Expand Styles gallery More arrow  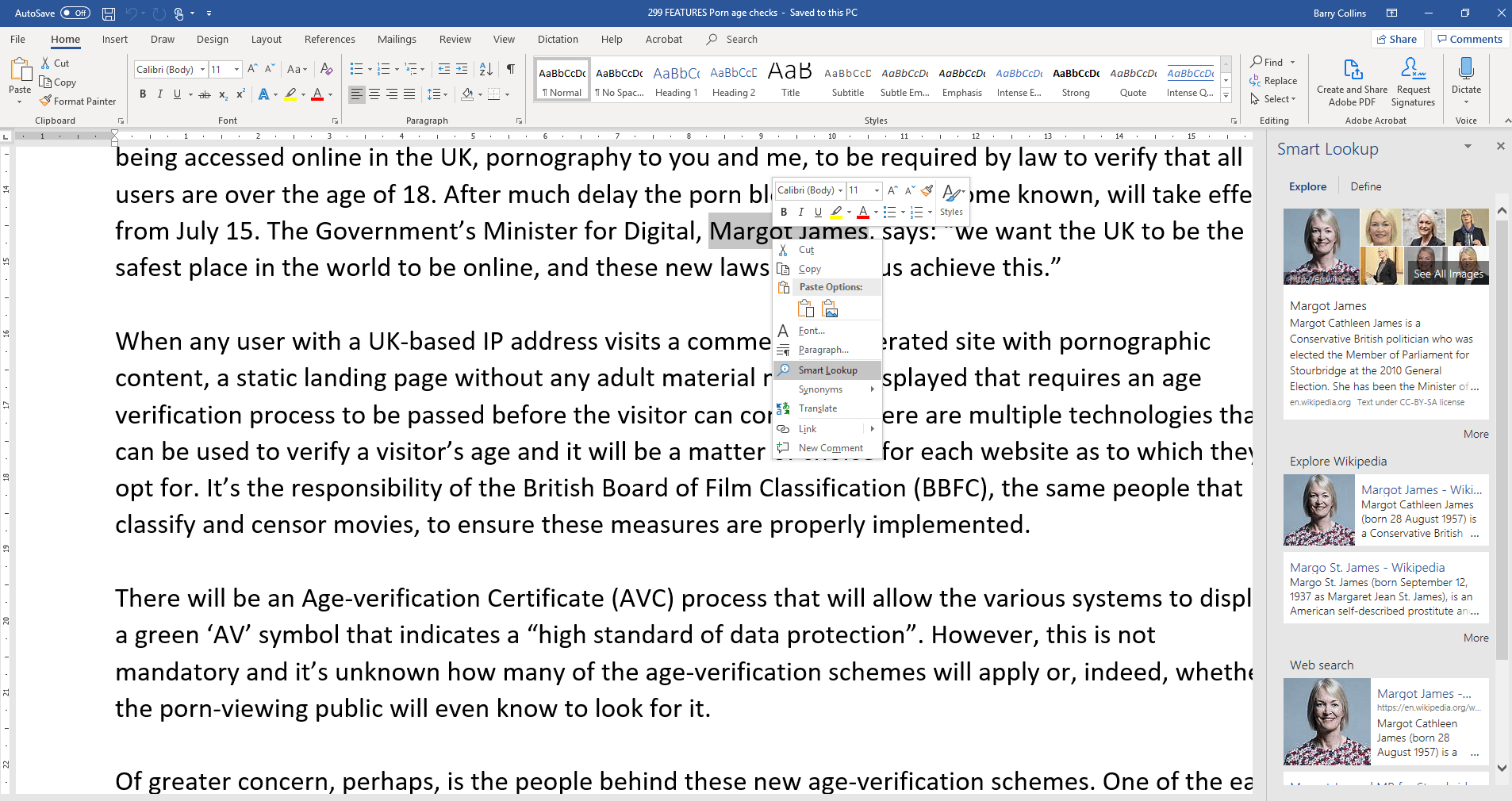pyautogui.click(x=1226, y=95)
